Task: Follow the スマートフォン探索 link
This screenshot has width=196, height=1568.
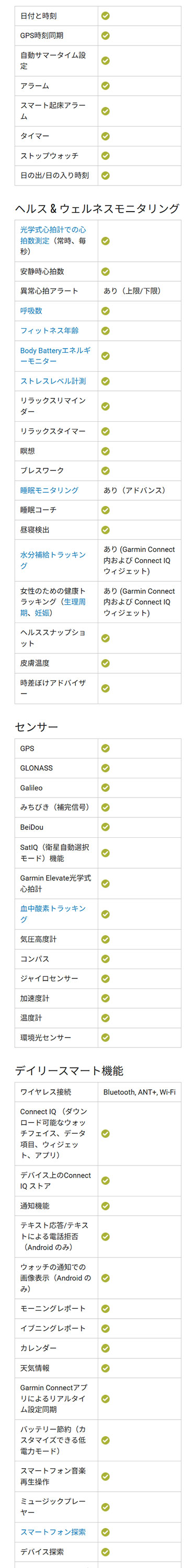Action: pyautogui.click(x=53, y=1531)
